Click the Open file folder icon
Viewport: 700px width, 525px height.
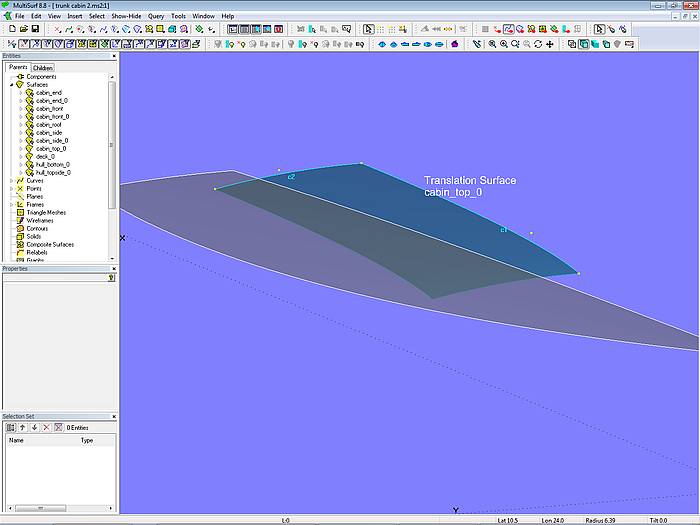pos(22,29)
